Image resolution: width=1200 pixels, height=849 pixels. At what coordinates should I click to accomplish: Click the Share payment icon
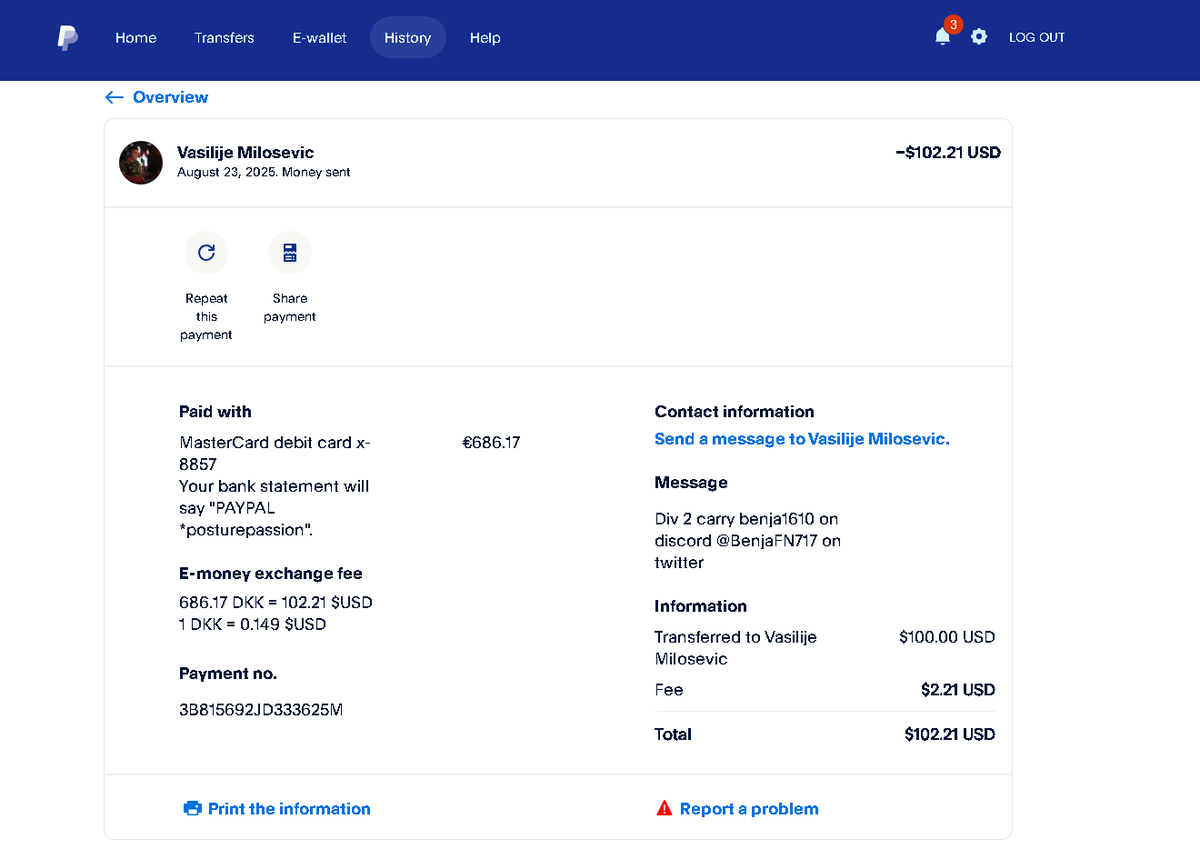click(x=290, y=253)
